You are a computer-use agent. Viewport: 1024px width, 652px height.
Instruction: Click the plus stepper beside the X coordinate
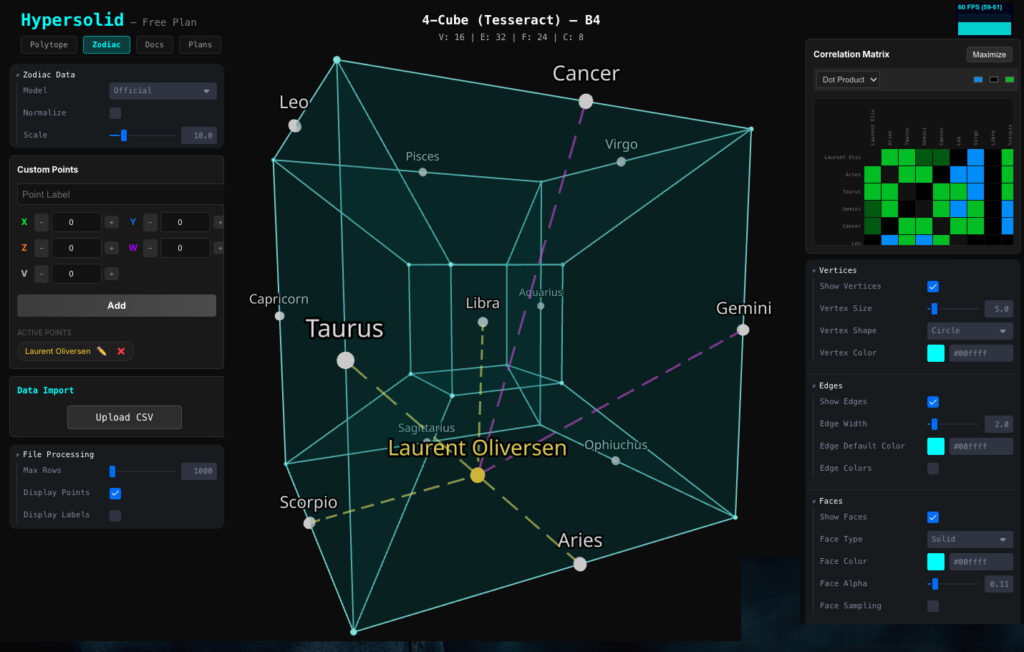click(x=111, y=222)
